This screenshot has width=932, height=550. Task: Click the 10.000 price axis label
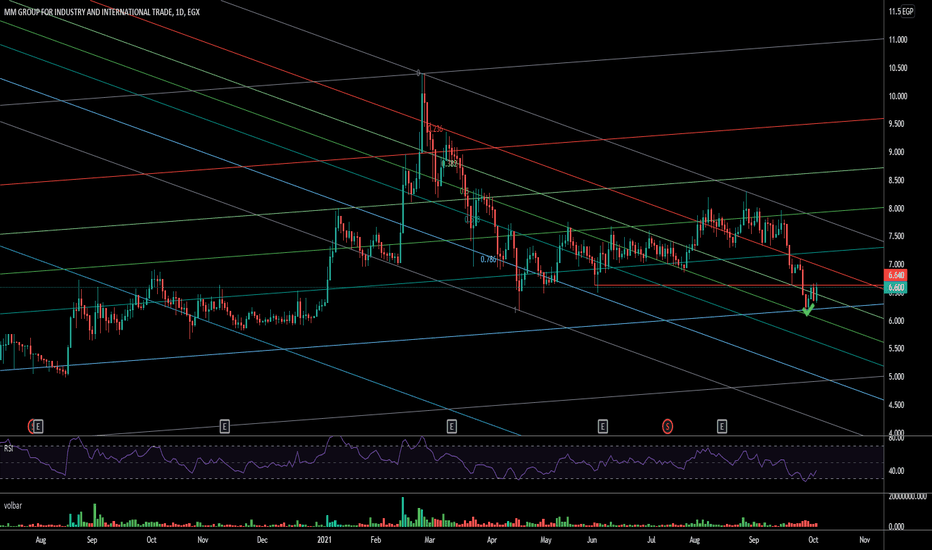tap(898, 96)
